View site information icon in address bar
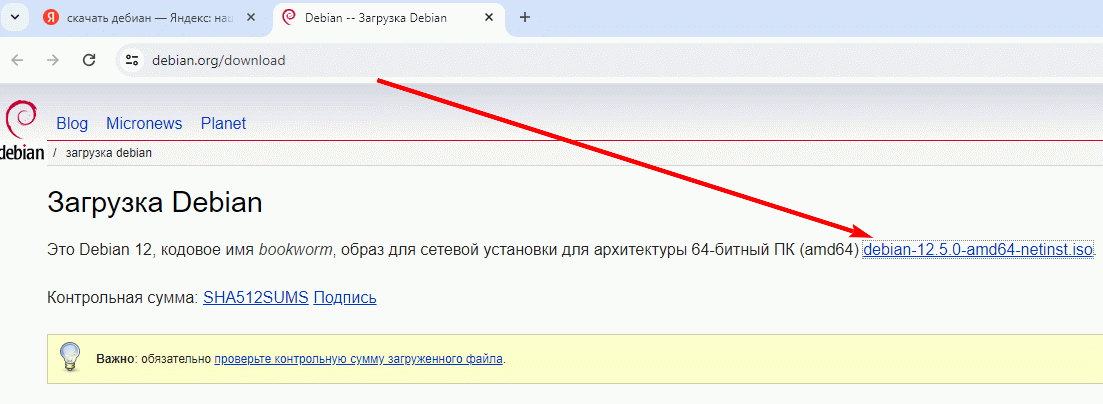1103x404 pixels. click(x=132, y=61)
